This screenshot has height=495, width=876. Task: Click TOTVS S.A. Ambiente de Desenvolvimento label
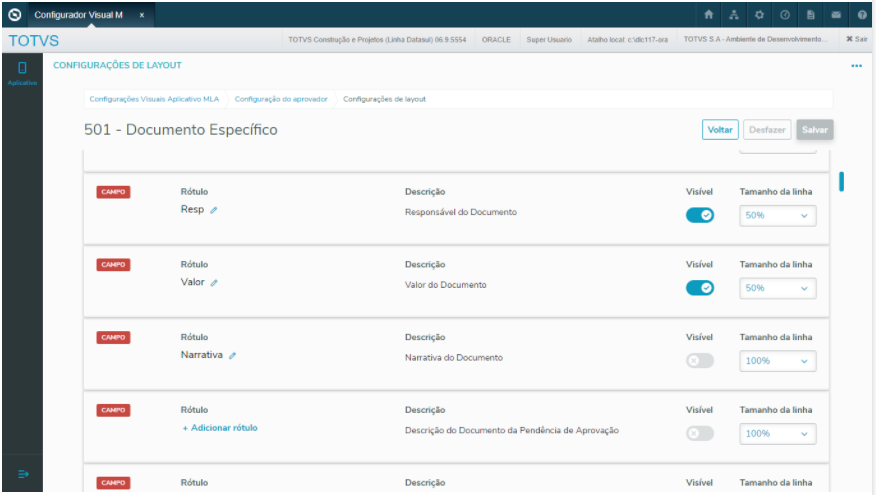click(x=755, y=39)
